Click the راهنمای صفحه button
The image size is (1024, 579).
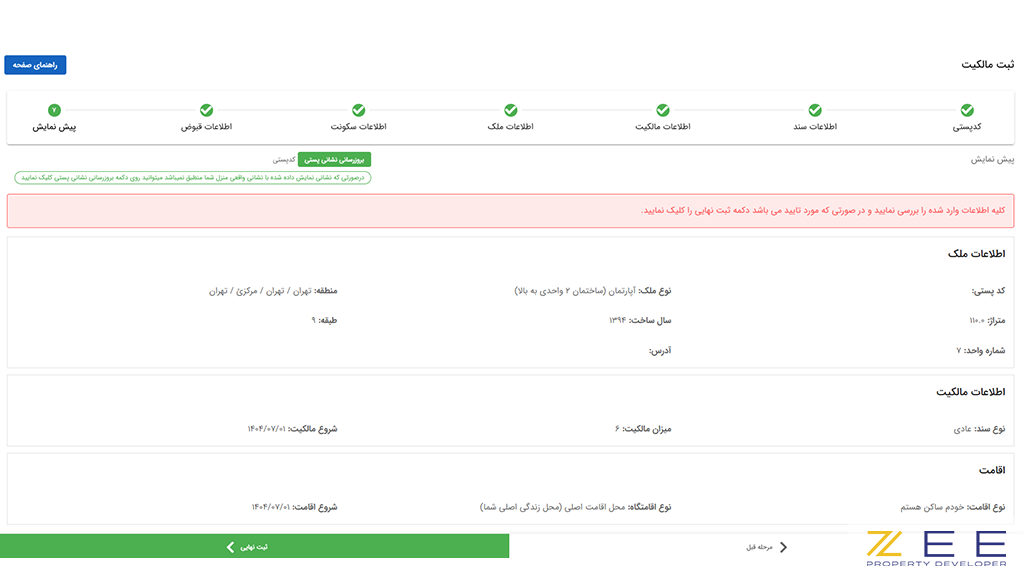pos(37,64)
